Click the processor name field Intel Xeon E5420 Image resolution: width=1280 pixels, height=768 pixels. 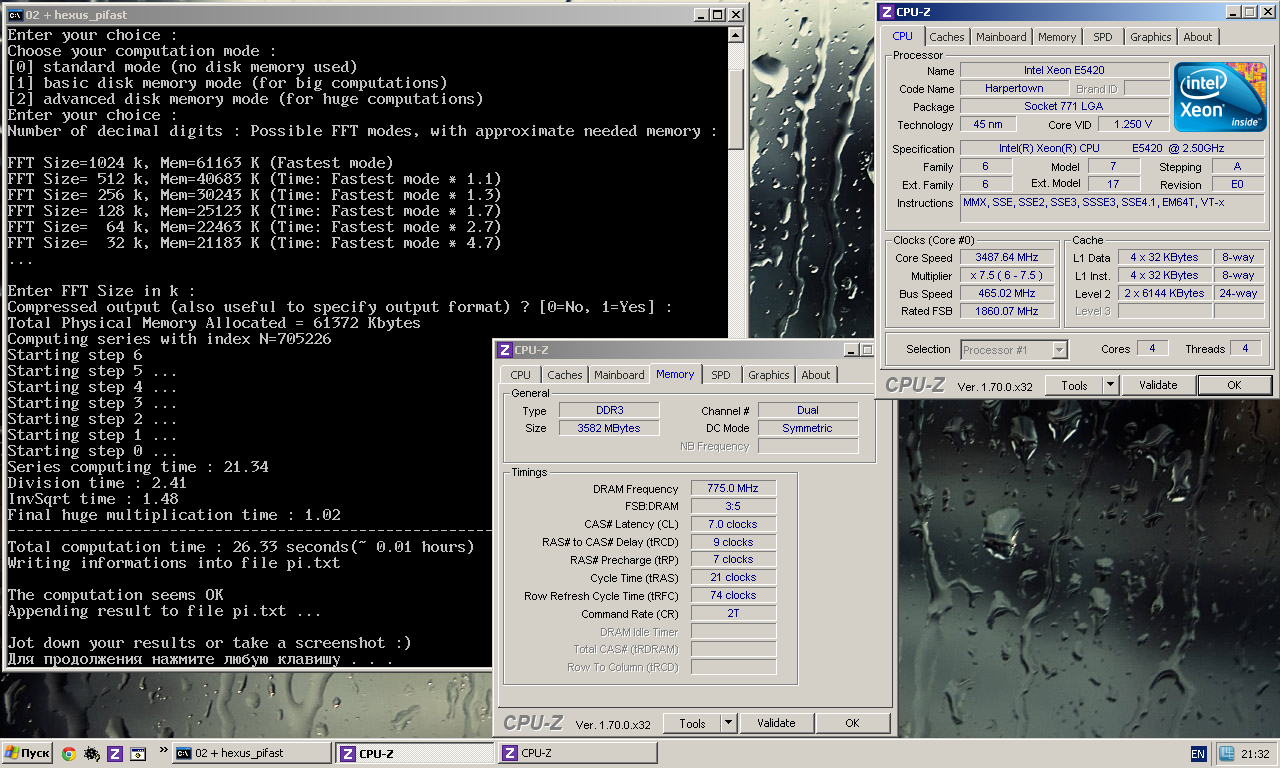pyautogui.click(x=1064, y=71)
